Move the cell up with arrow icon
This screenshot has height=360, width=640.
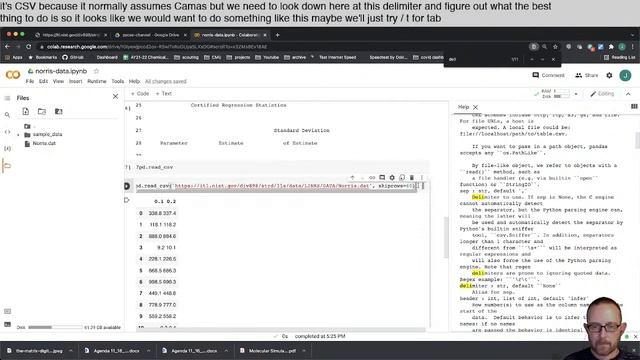pyautogui.click(x=352, y=178)
